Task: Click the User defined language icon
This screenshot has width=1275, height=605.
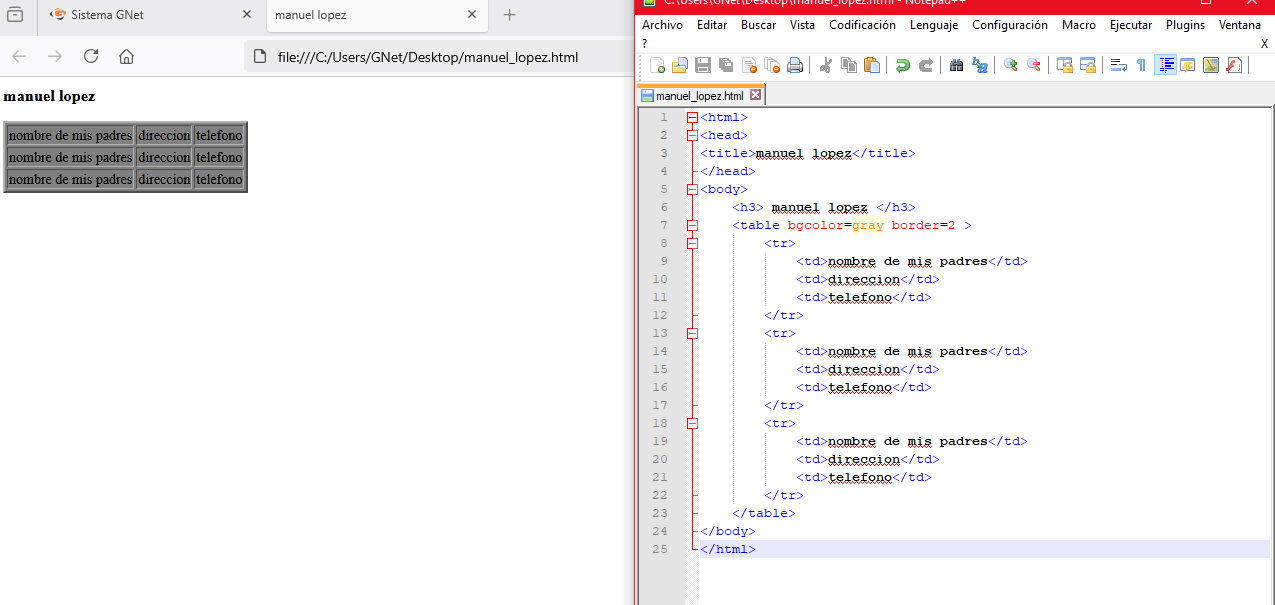Action: (1188, 65)
